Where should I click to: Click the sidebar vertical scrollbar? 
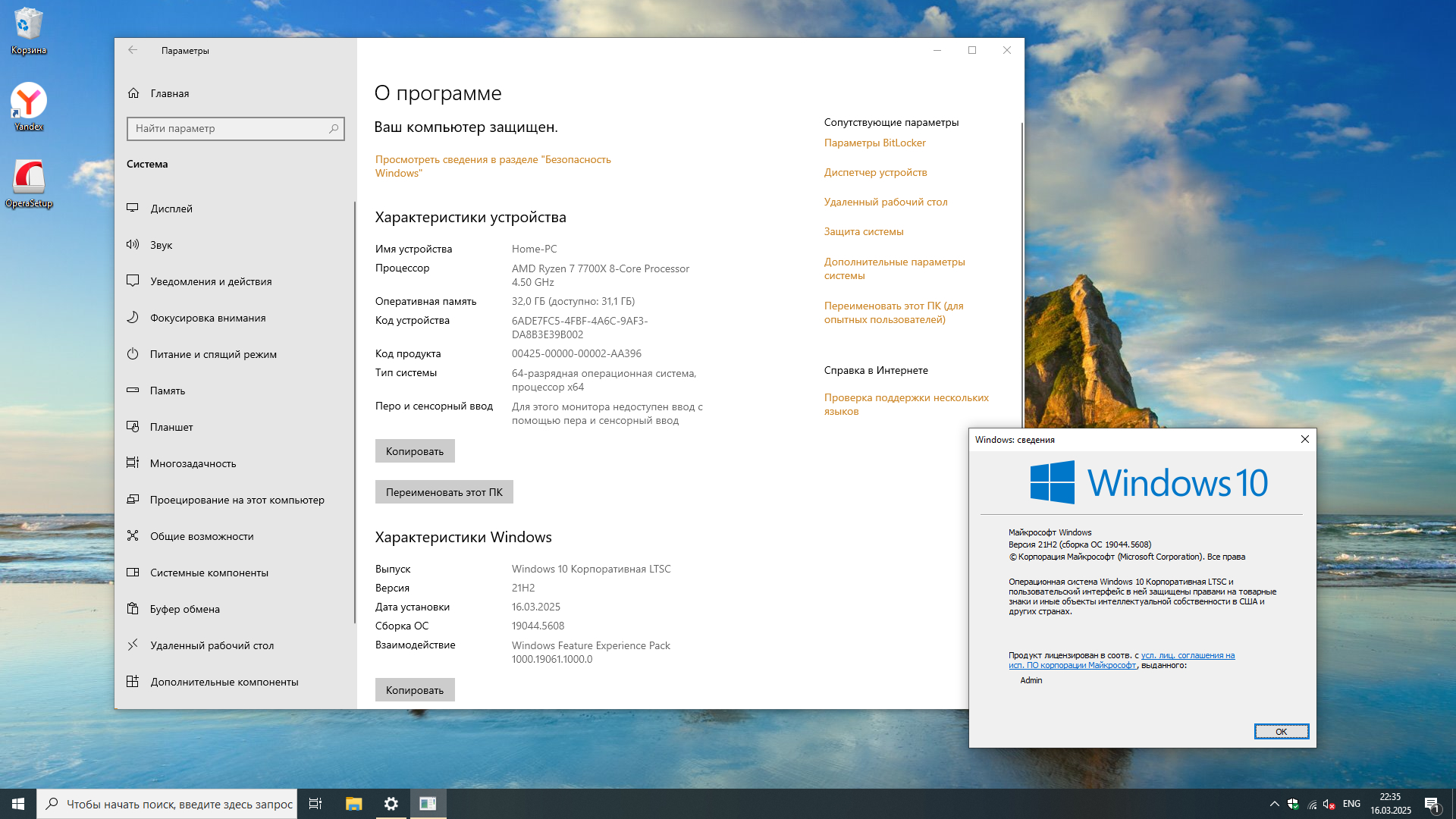tap(354, 409)
